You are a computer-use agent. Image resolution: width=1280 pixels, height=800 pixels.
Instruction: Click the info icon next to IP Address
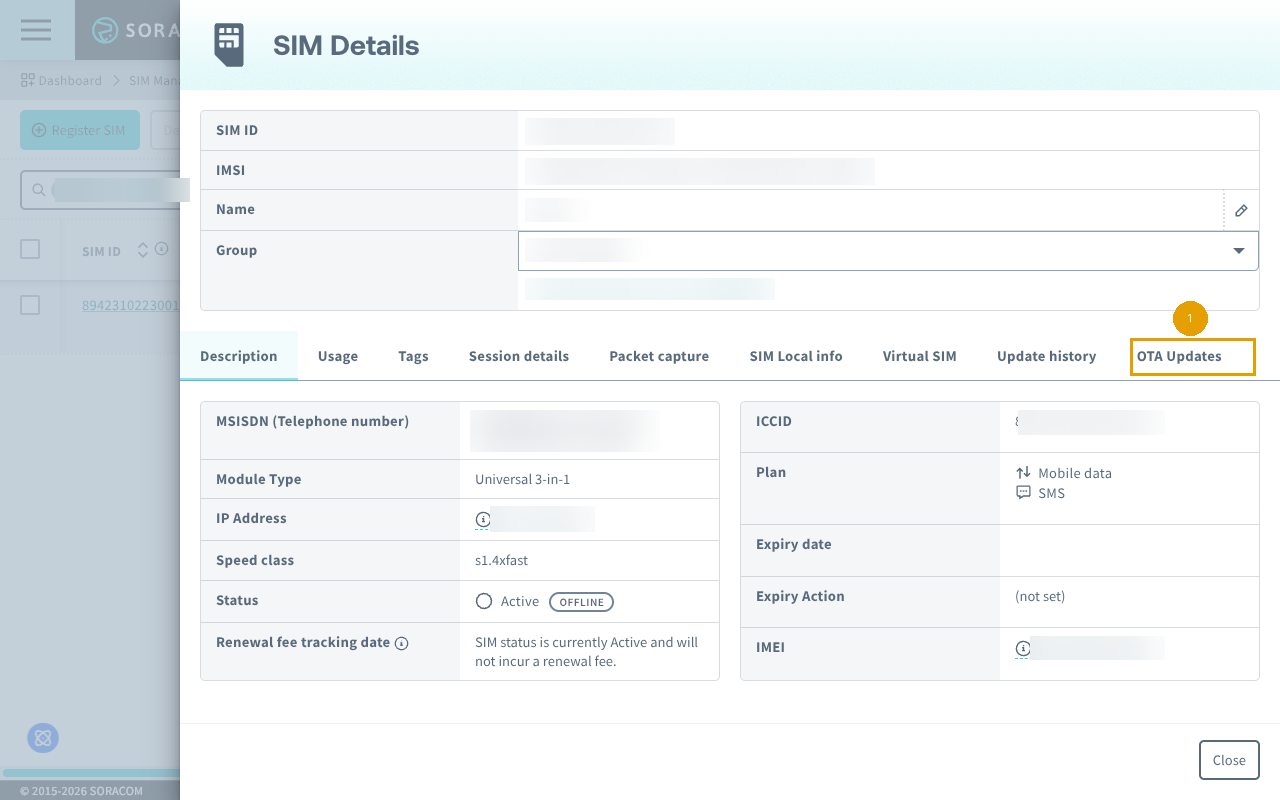point(481,519)
